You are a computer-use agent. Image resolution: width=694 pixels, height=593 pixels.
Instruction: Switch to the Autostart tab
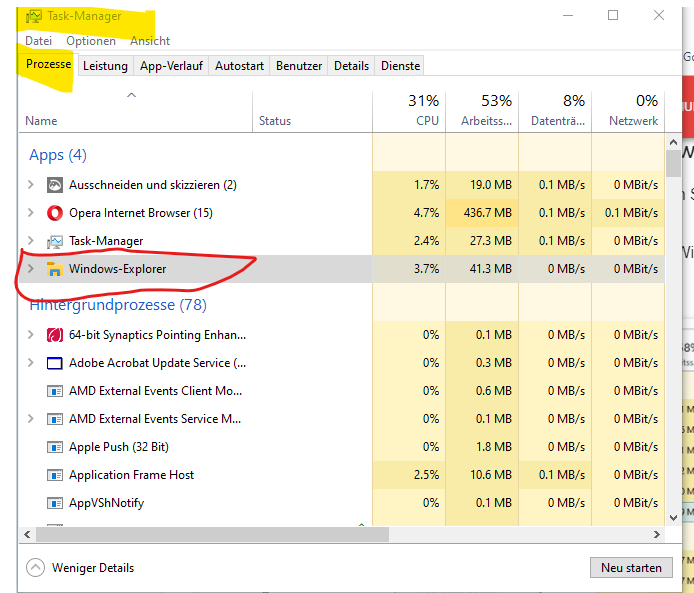click(239, 66)
